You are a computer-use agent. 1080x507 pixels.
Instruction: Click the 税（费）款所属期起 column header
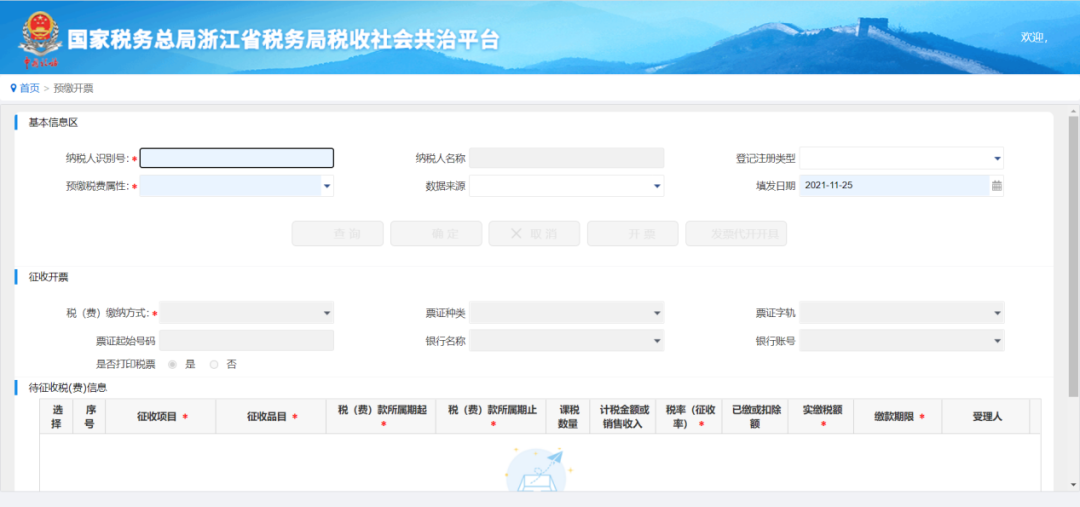coord(381,416)
